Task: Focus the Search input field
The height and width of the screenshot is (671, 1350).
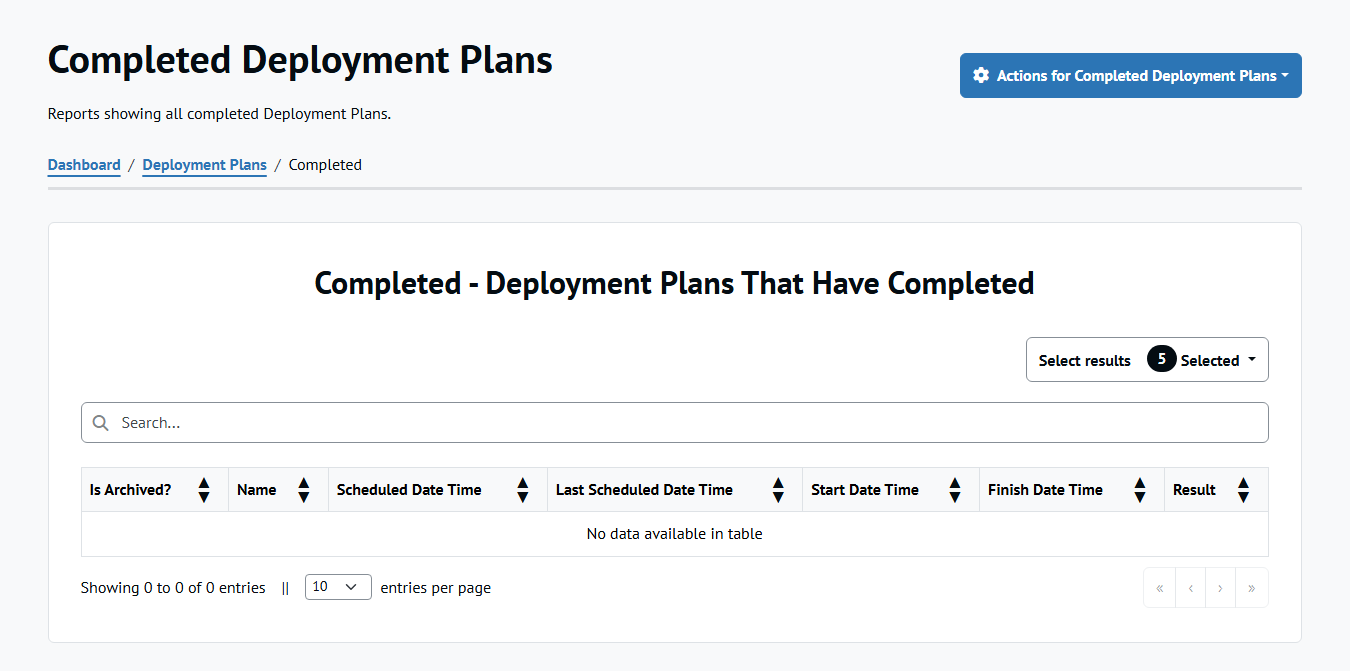Action: (675, 423)
